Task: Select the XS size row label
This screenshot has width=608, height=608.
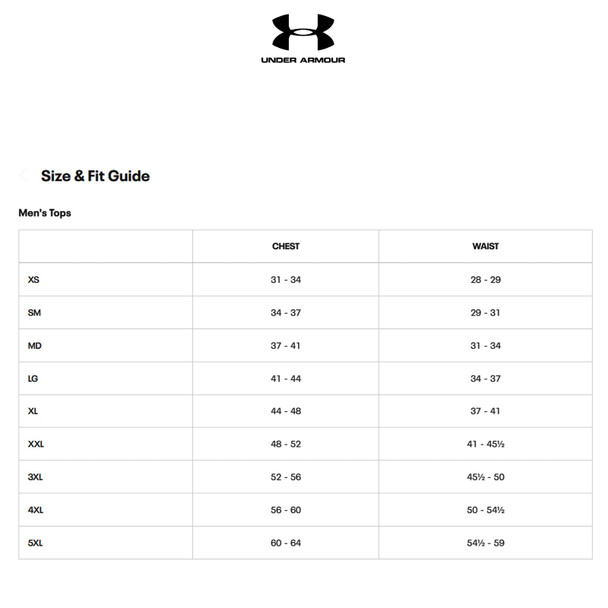Action: coord(33,280)
